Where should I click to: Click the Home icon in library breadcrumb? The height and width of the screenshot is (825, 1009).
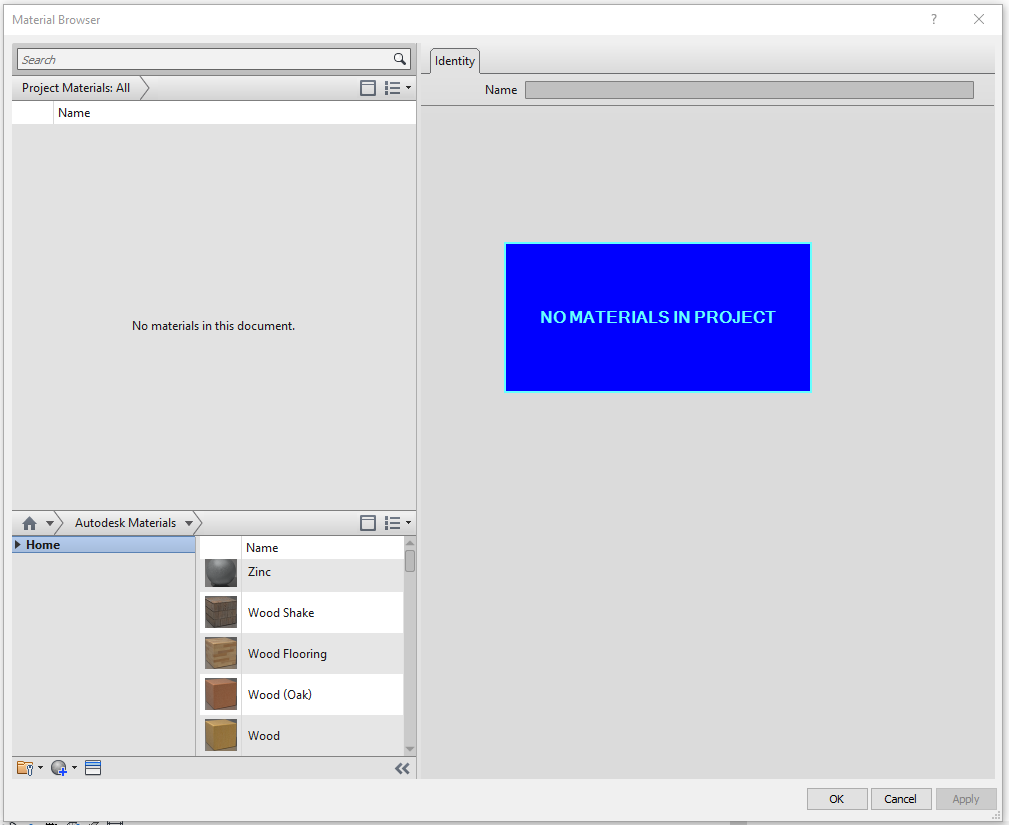30,523
